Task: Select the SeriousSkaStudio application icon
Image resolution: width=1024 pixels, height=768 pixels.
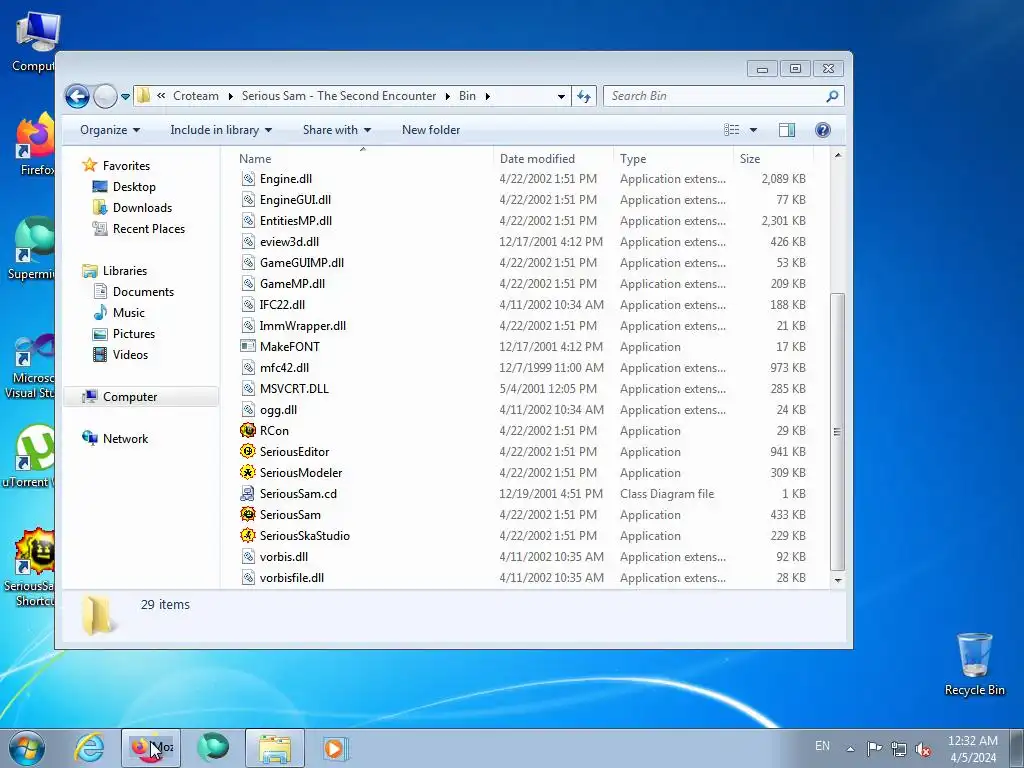Action: tap(248, 536)
